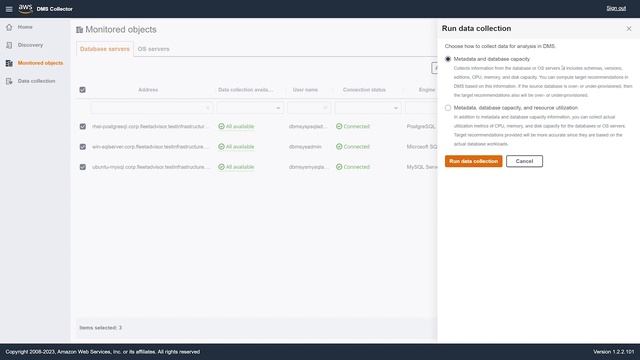Screen dimensions: 640x360
Task: Open the Connection status filter dropdown
Action: click(x=368, y=108)
